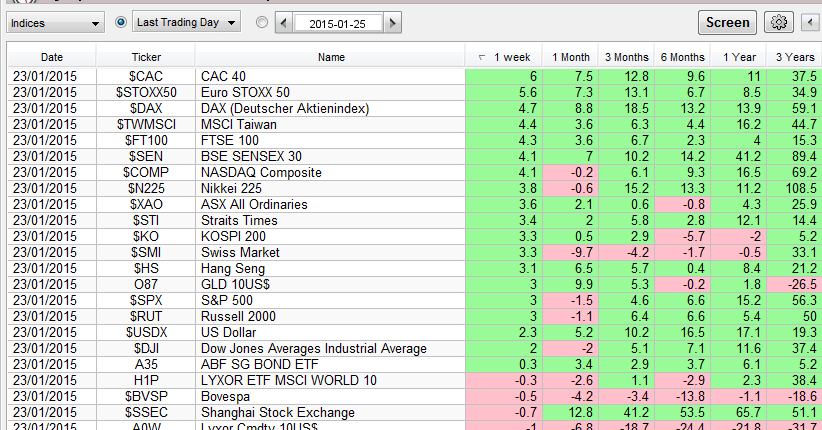The width and height of the screenshot is (822, 430).
Task: Click the previous date arrow
Action: 283,22
